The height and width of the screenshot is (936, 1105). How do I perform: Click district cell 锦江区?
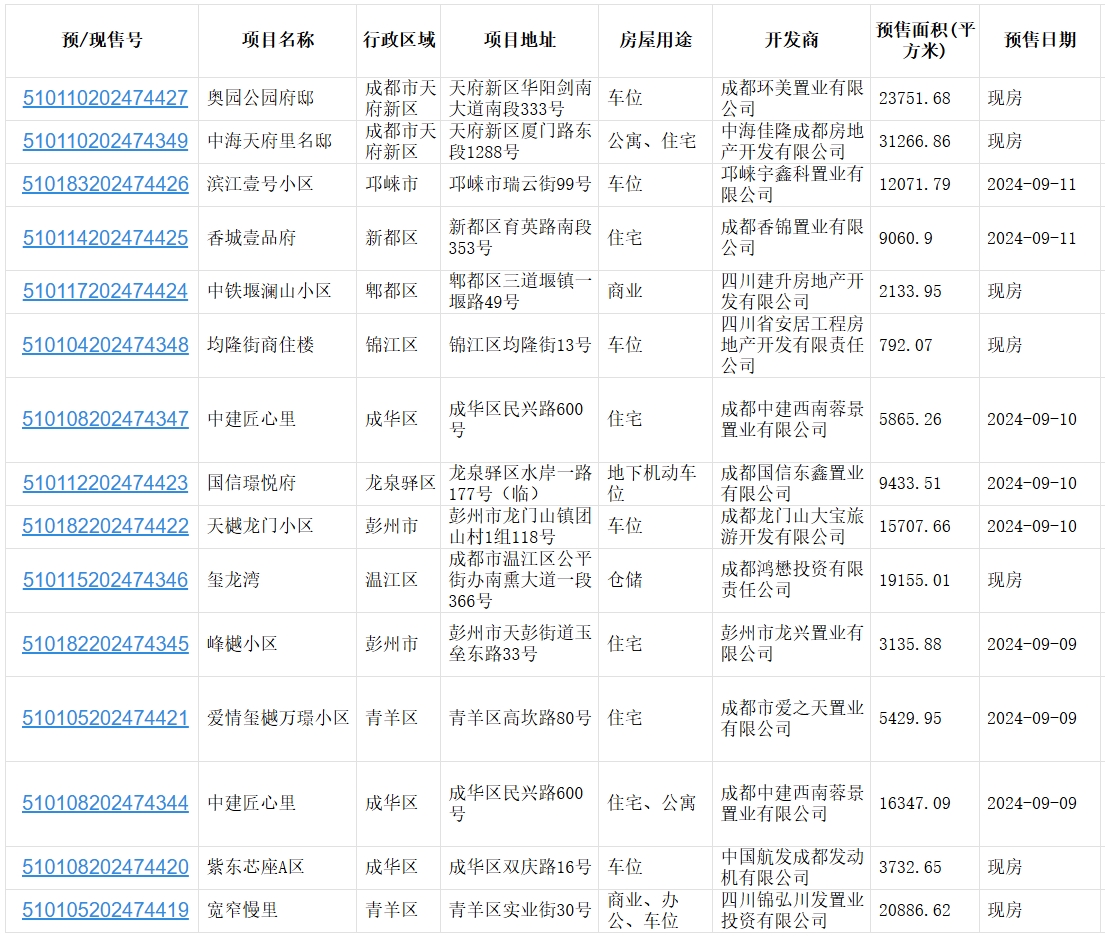pyautogui.click(x=392, y=345)
